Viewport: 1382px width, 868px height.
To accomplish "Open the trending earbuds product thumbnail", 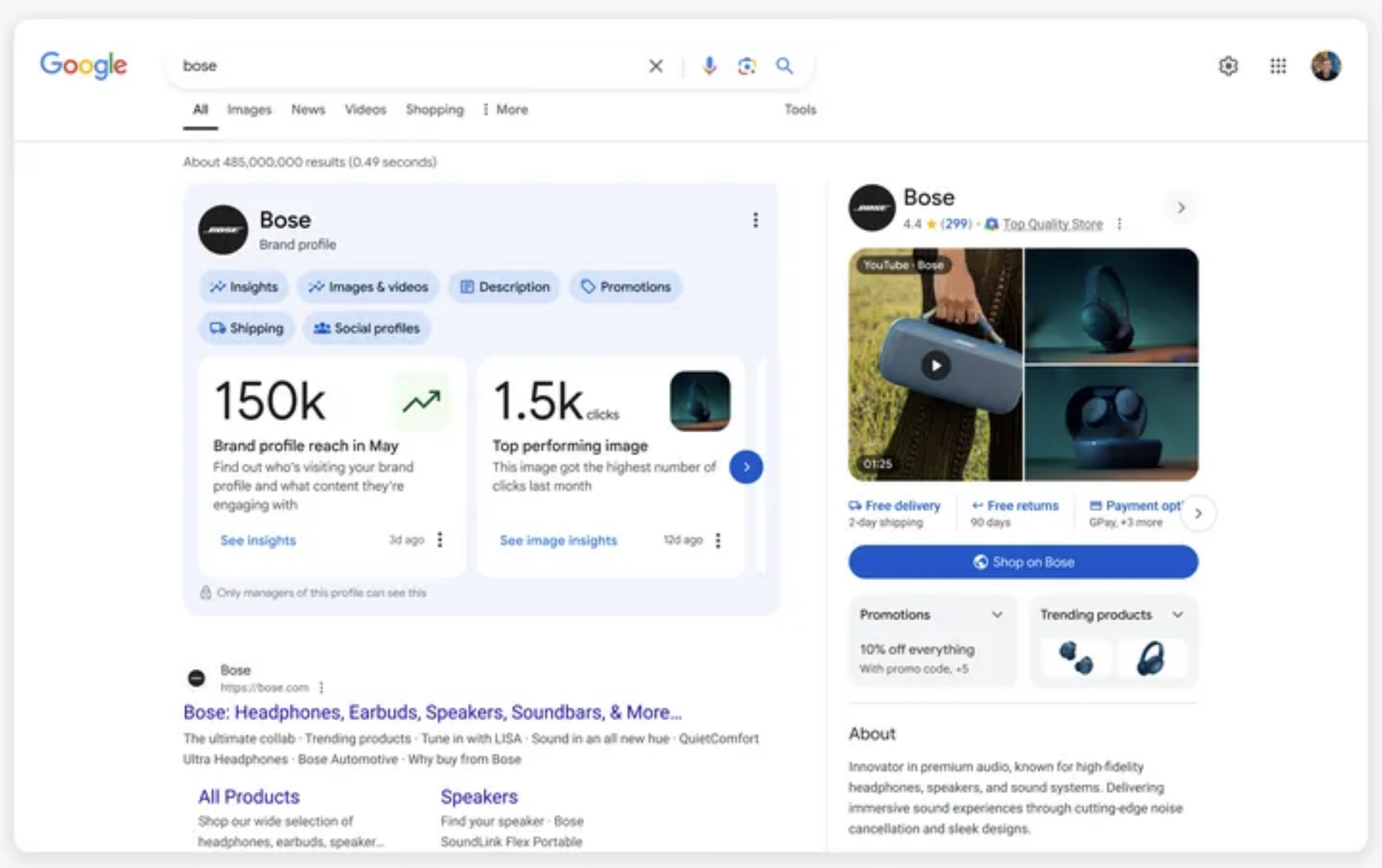I will [x=1076, y=658].
